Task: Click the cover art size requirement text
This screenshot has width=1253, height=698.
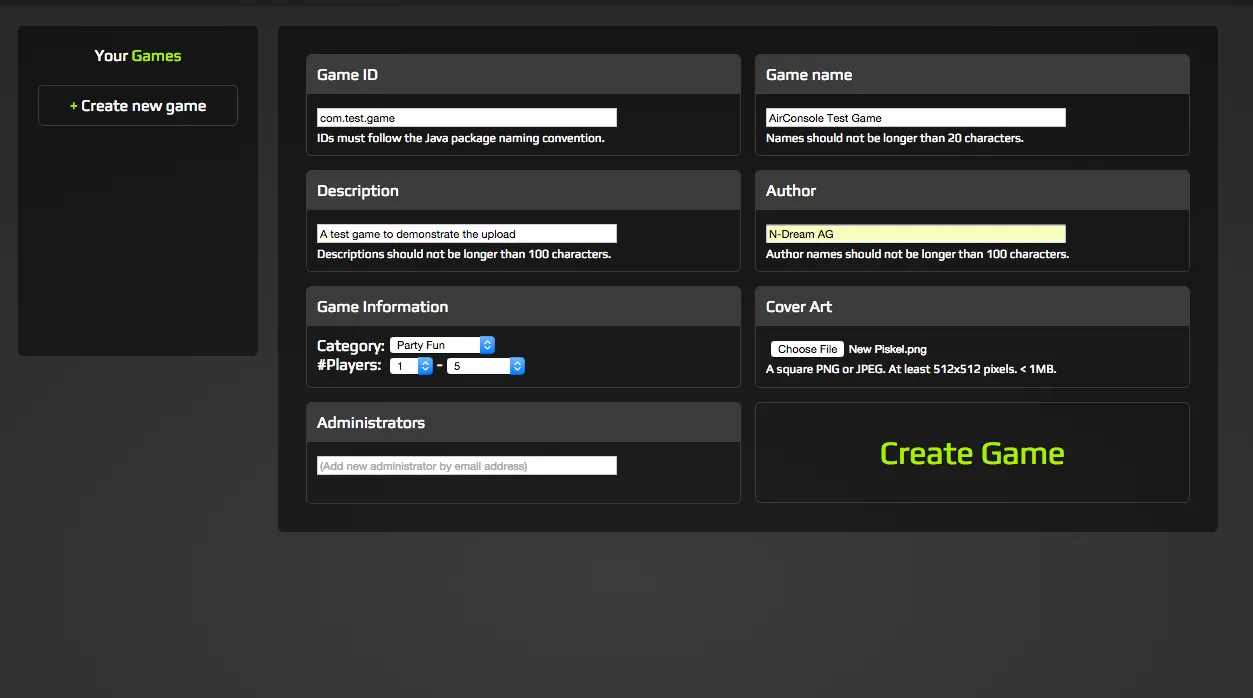Action: point(911,369)
